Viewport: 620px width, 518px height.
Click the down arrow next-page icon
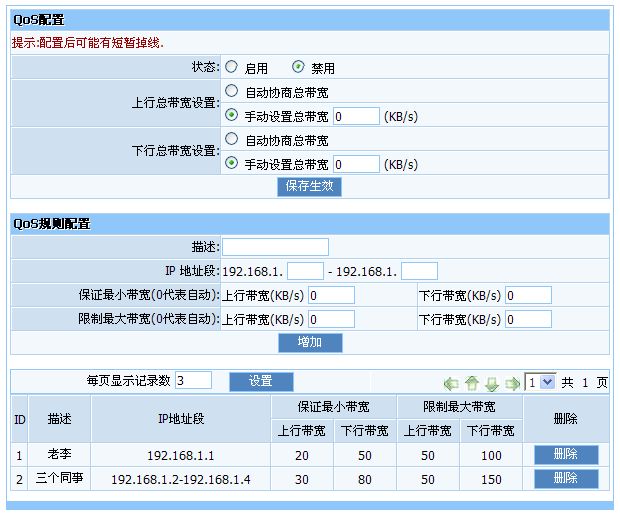click(x=492, y=383)
